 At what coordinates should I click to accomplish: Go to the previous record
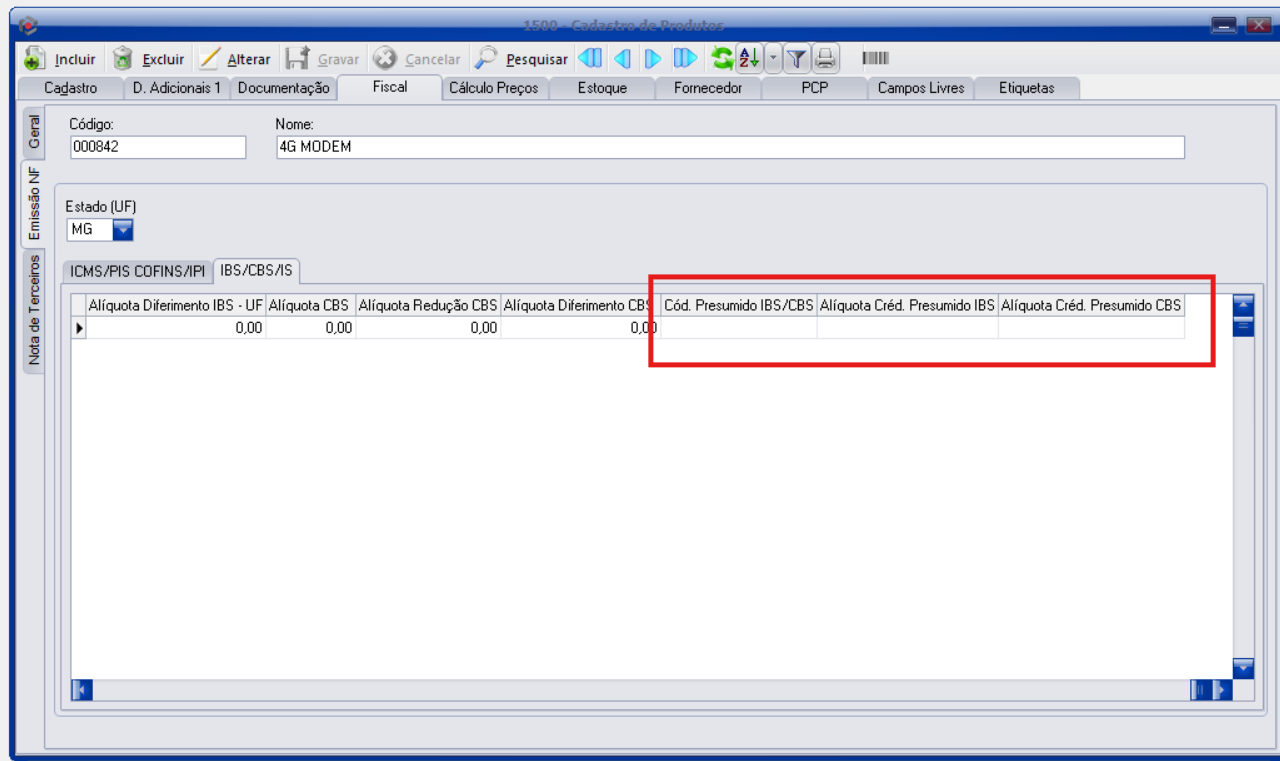click(x=622, y=59)
